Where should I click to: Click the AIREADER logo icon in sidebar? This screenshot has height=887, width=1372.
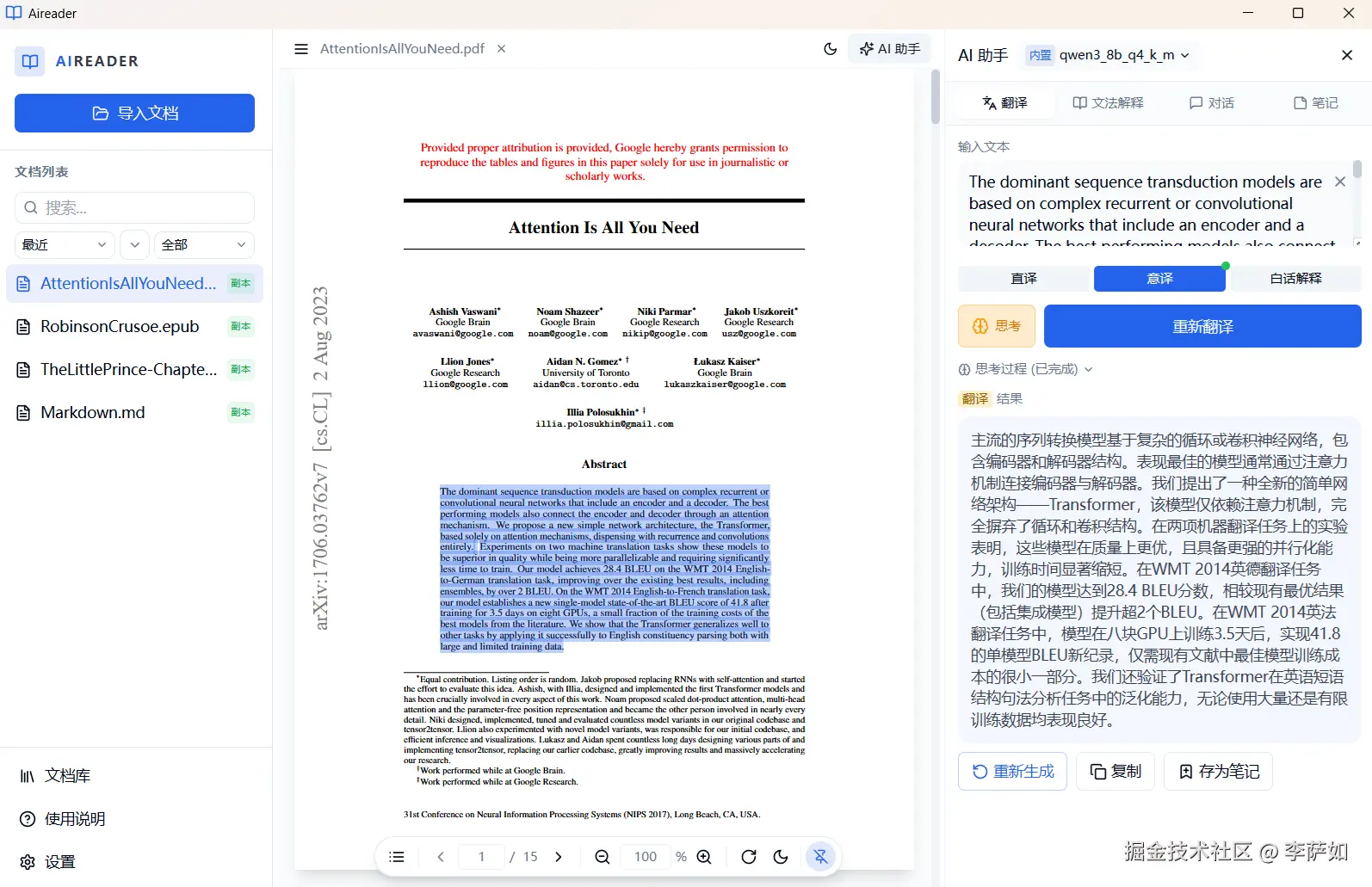click(x=30, y=61)
